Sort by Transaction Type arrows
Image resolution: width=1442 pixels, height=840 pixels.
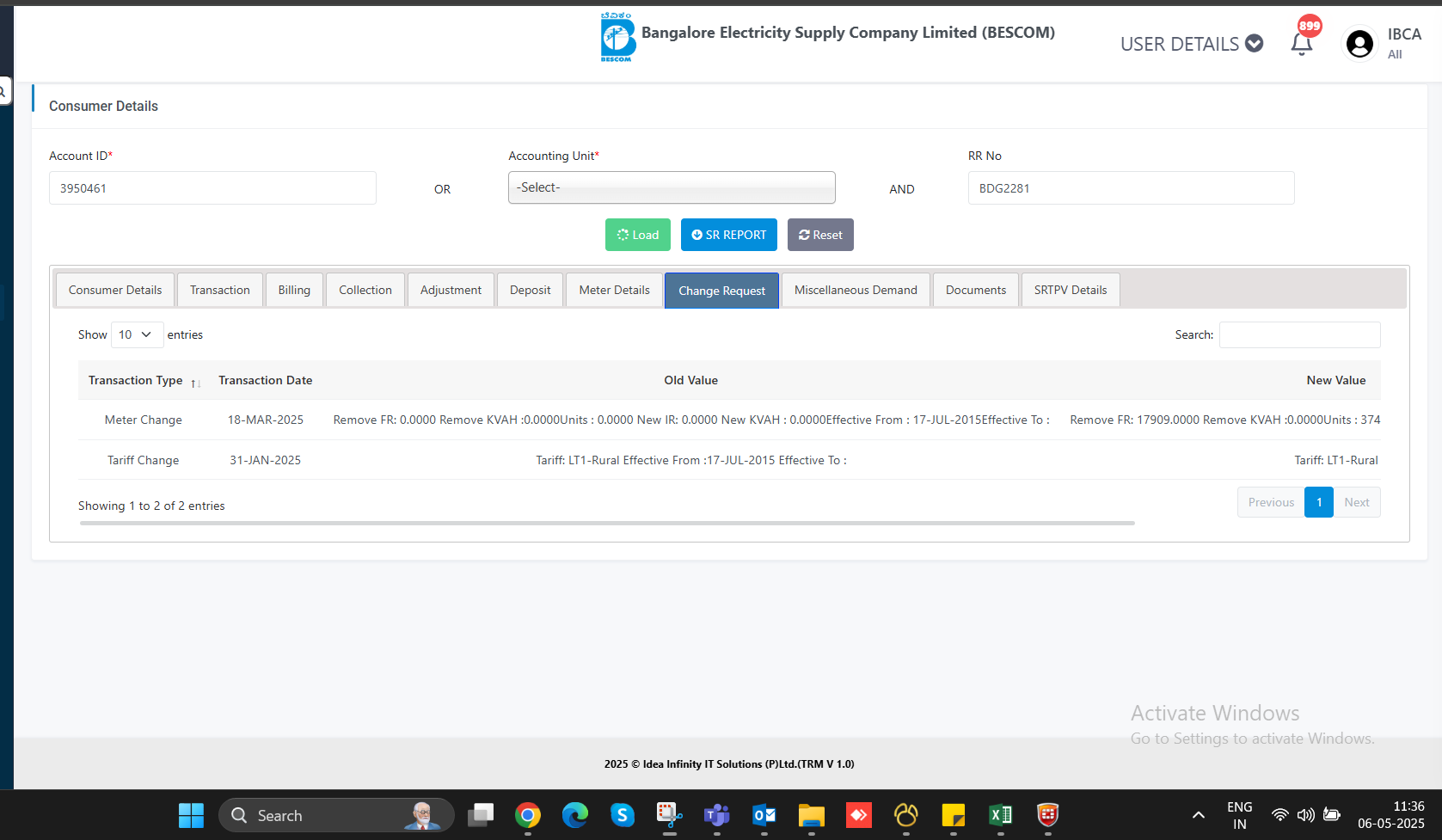(x=196, y=383)
